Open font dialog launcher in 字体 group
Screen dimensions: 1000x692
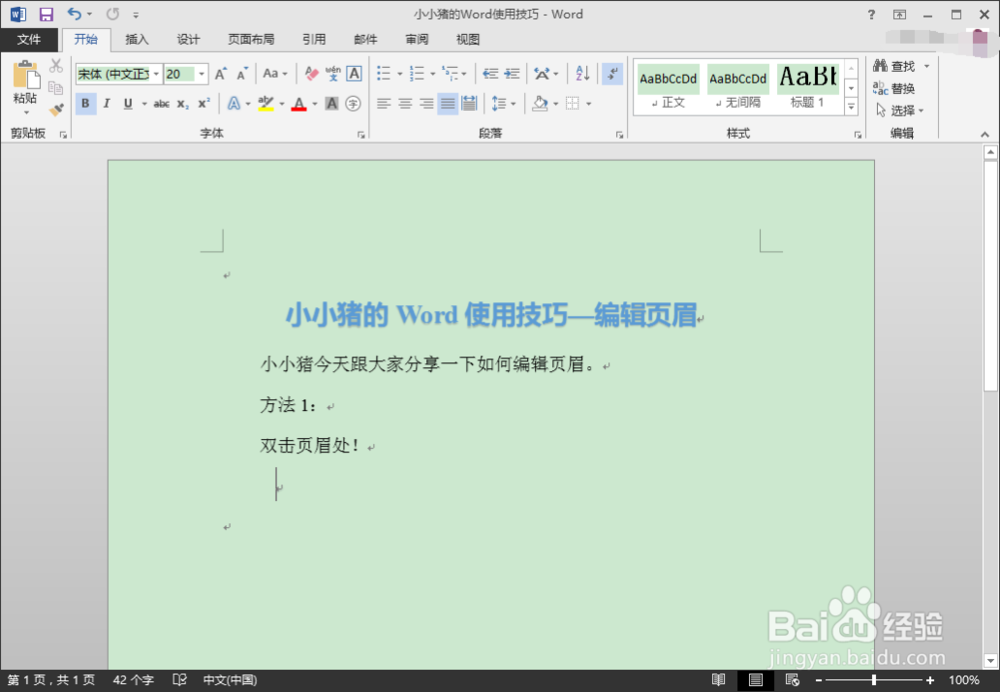361,135
